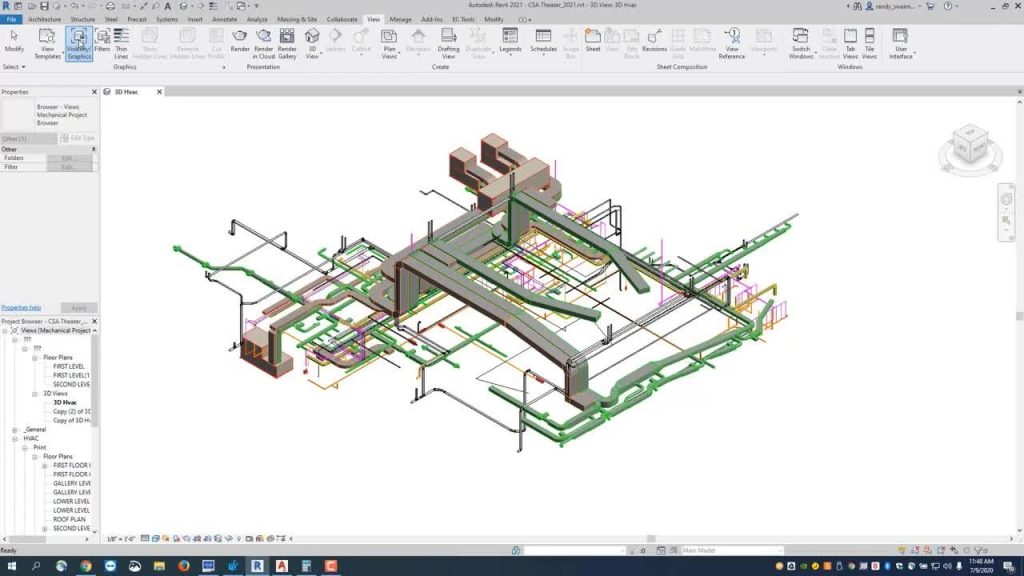Screen dimensions: 1024x576
Task: Click the Text tool in the quick access toolbar
Action: pos(168,6)
